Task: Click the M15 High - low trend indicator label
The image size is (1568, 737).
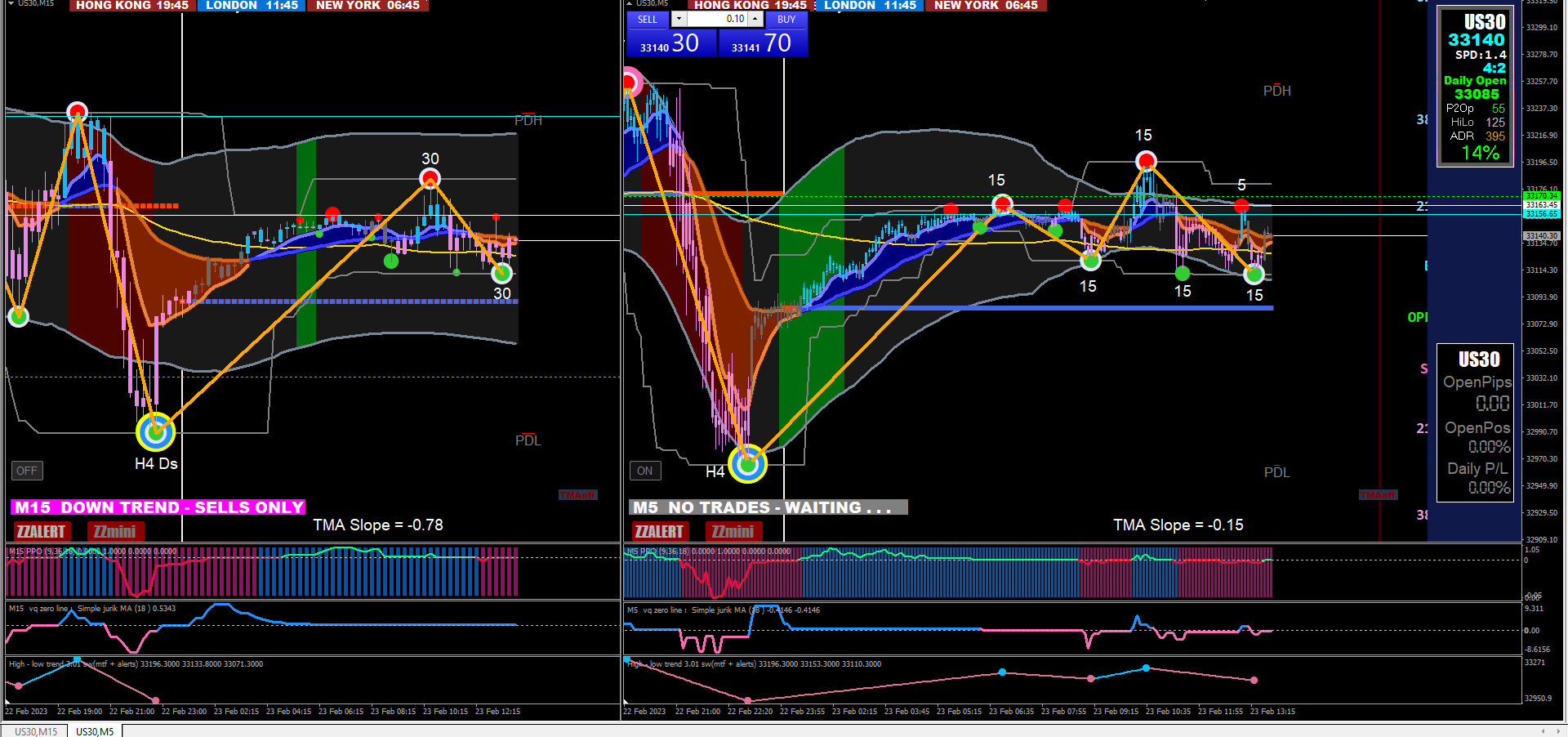Action: pos(136,664)
